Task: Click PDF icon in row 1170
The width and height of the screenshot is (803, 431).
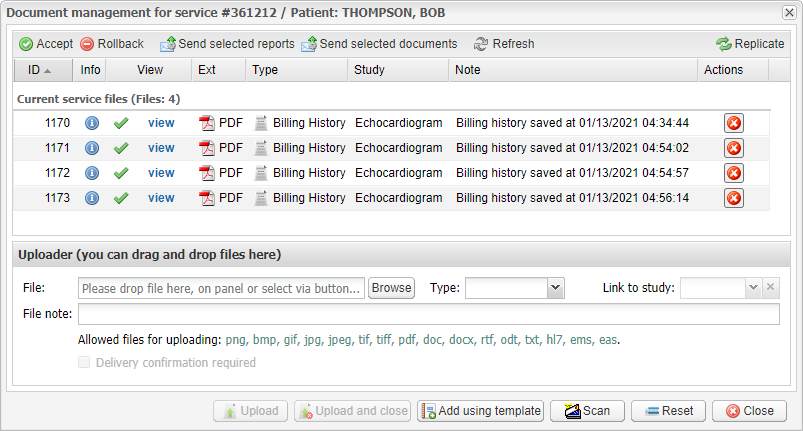Action: coord(207,123)
